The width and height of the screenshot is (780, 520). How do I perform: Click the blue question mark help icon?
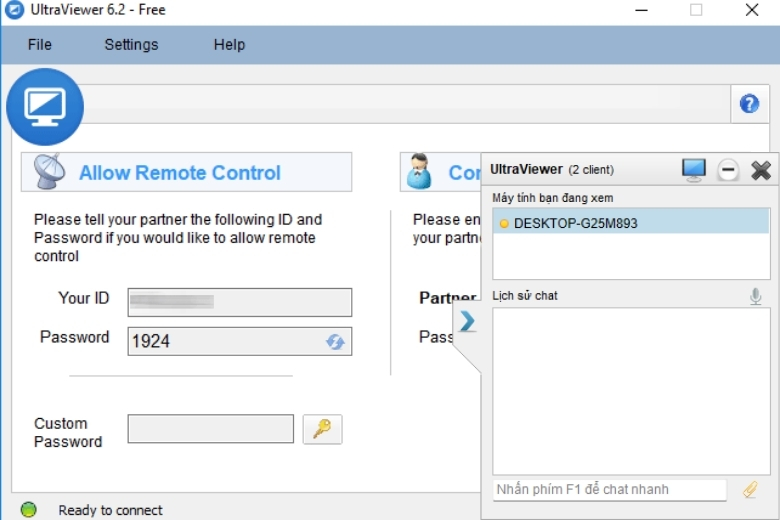click(749, 104)
